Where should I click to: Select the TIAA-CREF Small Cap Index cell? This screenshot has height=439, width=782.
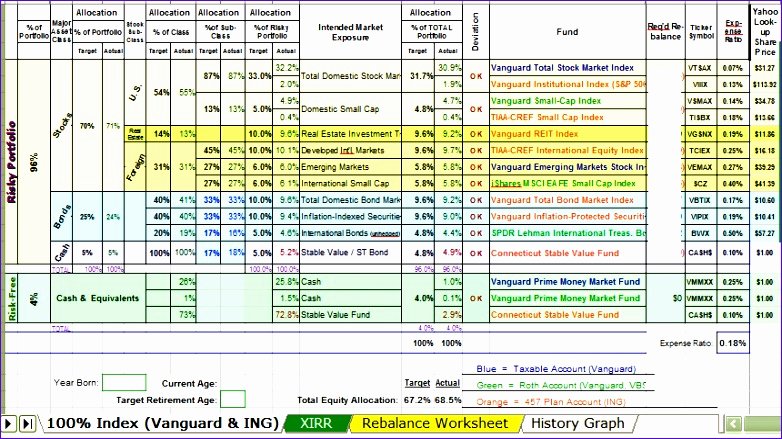pyautogui.click(x=568, y=117)
